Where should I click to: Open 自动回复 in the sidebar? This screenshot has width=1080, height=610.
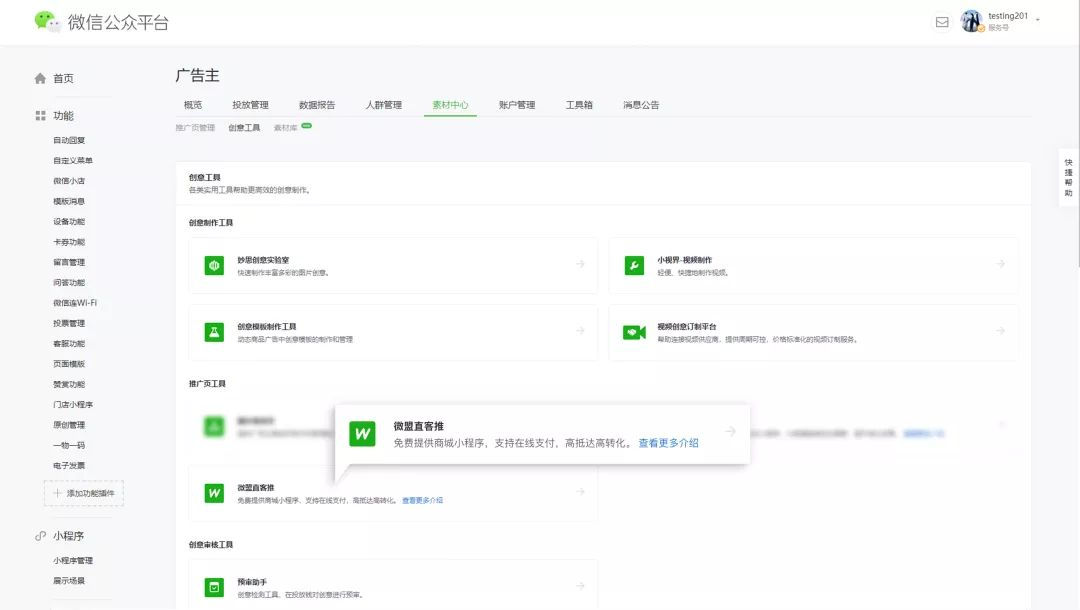69,140
